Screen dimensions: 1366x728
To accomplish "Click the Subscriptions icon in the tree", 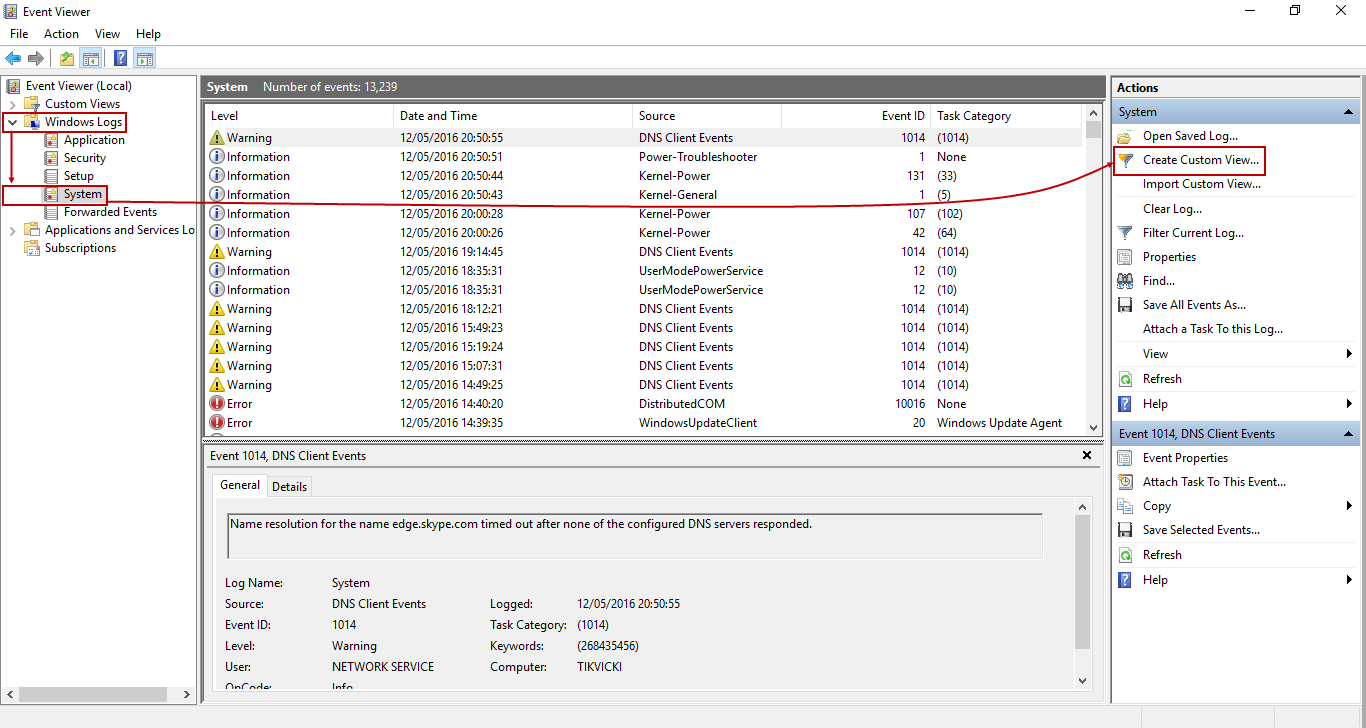I will 33,248.
